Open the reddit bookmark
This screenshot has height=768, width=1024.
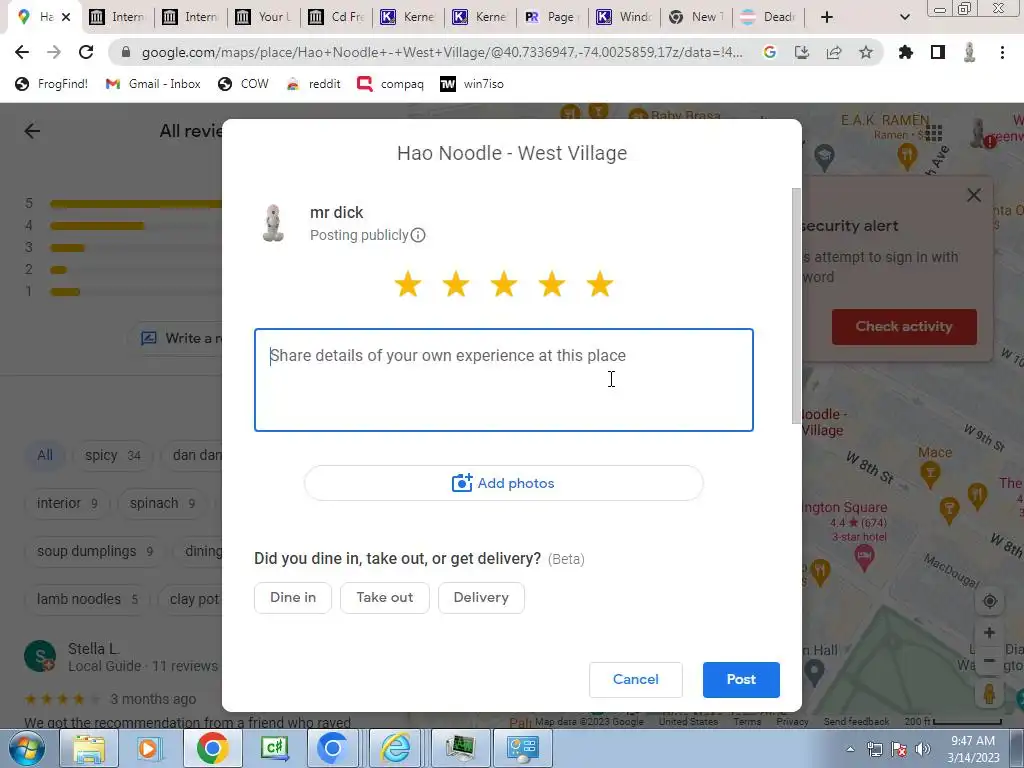click(x=313, y=84)
